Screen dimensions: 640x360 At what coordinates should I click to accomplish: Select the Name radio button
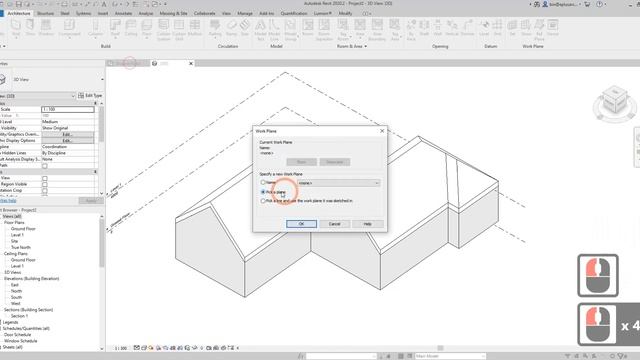pyautogui.click(x=263, y=182)
